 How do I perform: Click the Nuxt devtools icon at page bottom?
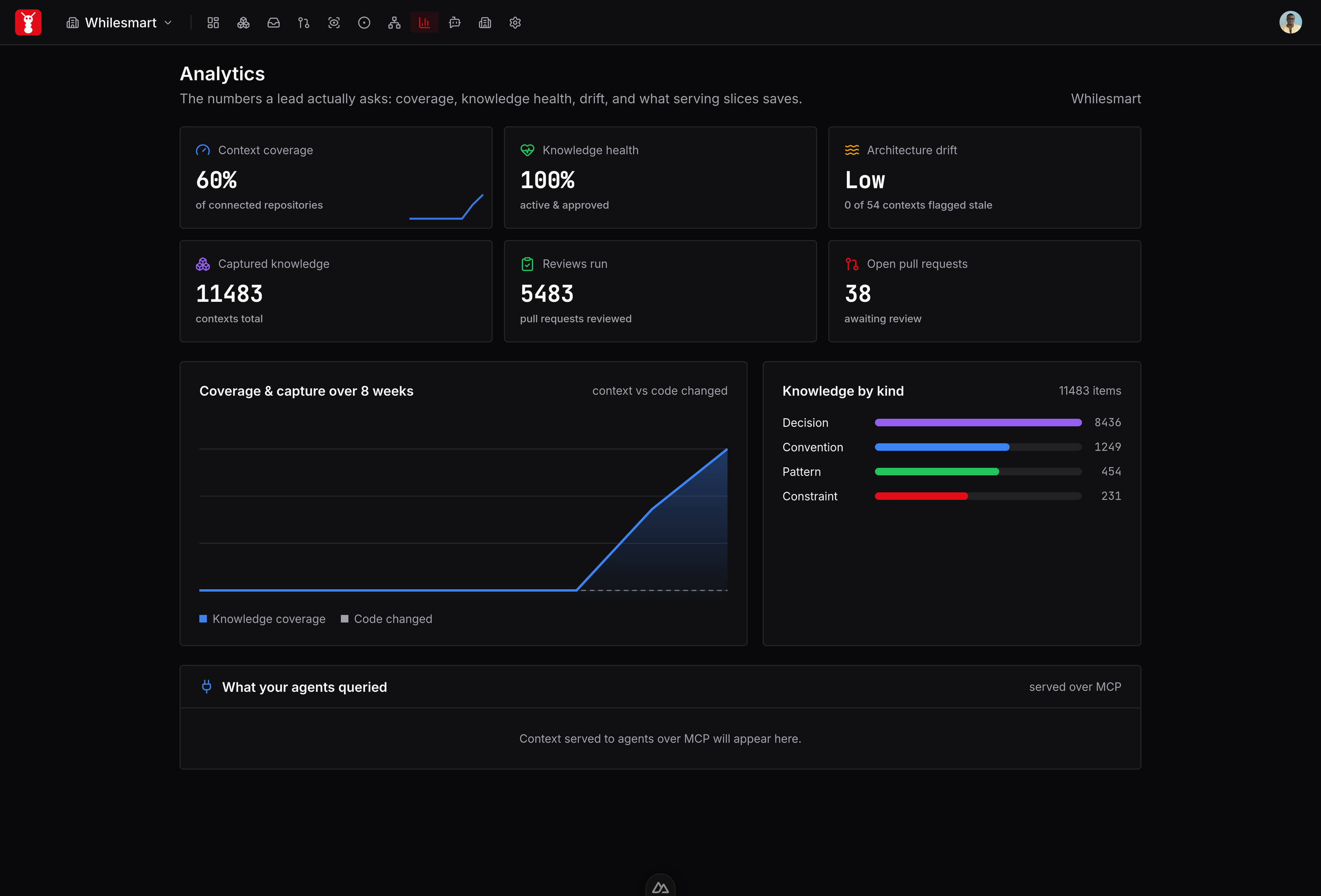pyautogui.click(x=660, y=887)
